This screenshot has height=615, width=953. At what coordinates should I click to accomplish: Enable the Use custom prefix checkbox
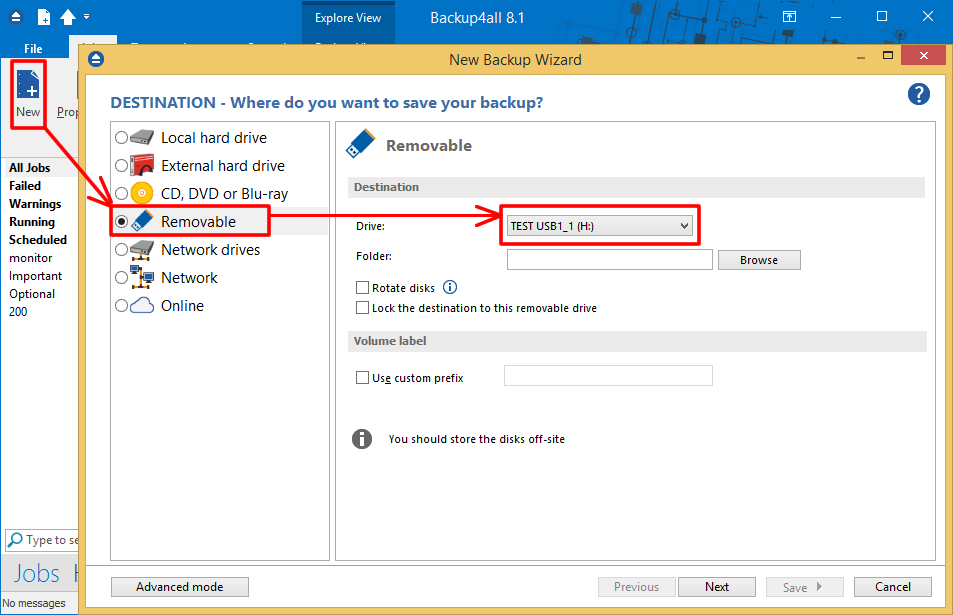pyautogui.click(x=362, y=377)
